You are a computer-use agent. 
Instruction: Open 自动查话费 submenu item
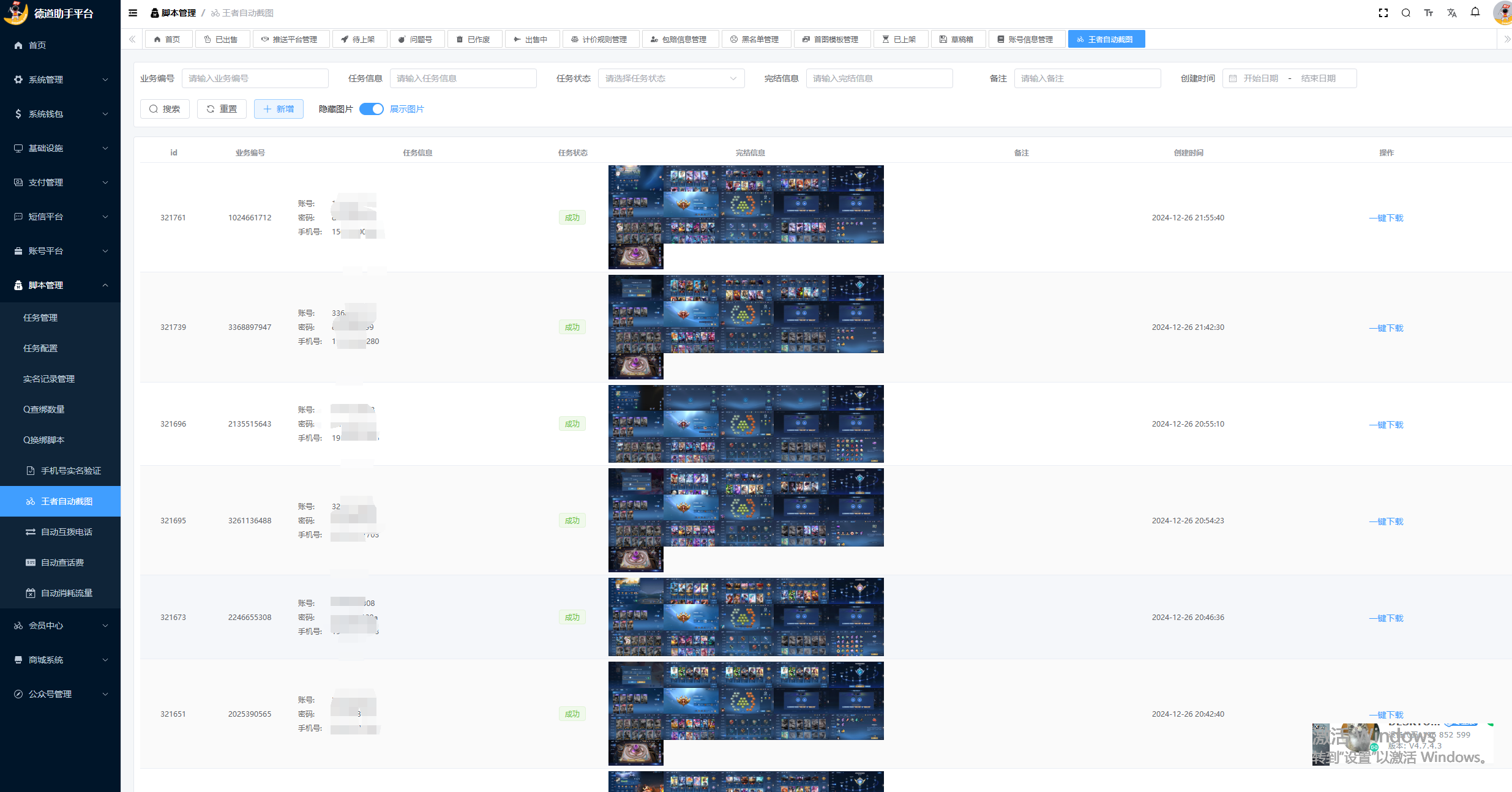pyautogui.click(x=60, y=562)
